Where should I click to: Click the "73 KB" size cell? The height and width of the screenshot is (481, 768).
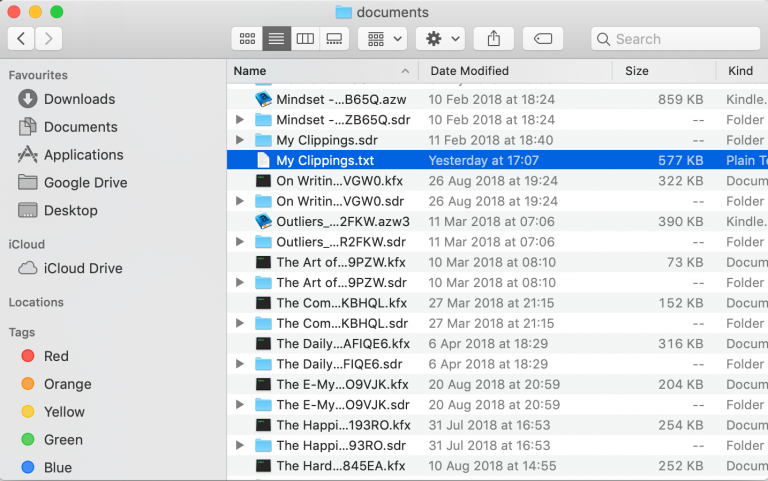685,262
